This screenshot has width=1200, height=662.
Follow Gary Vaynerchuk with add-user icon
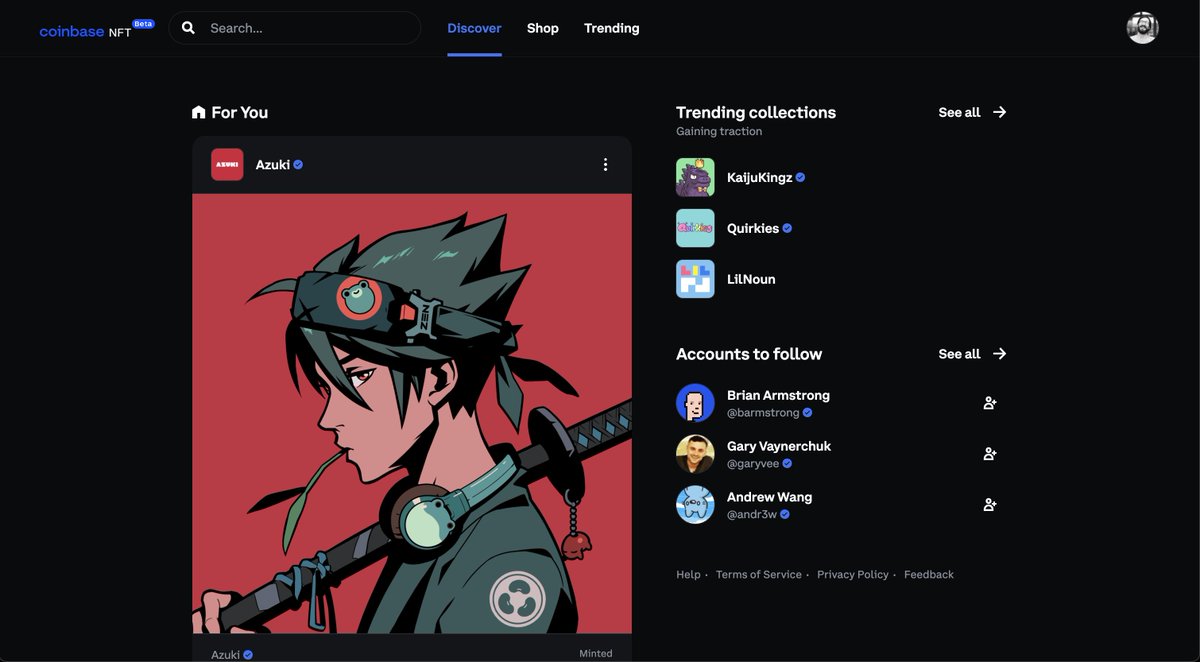click(x=990, y=454)
